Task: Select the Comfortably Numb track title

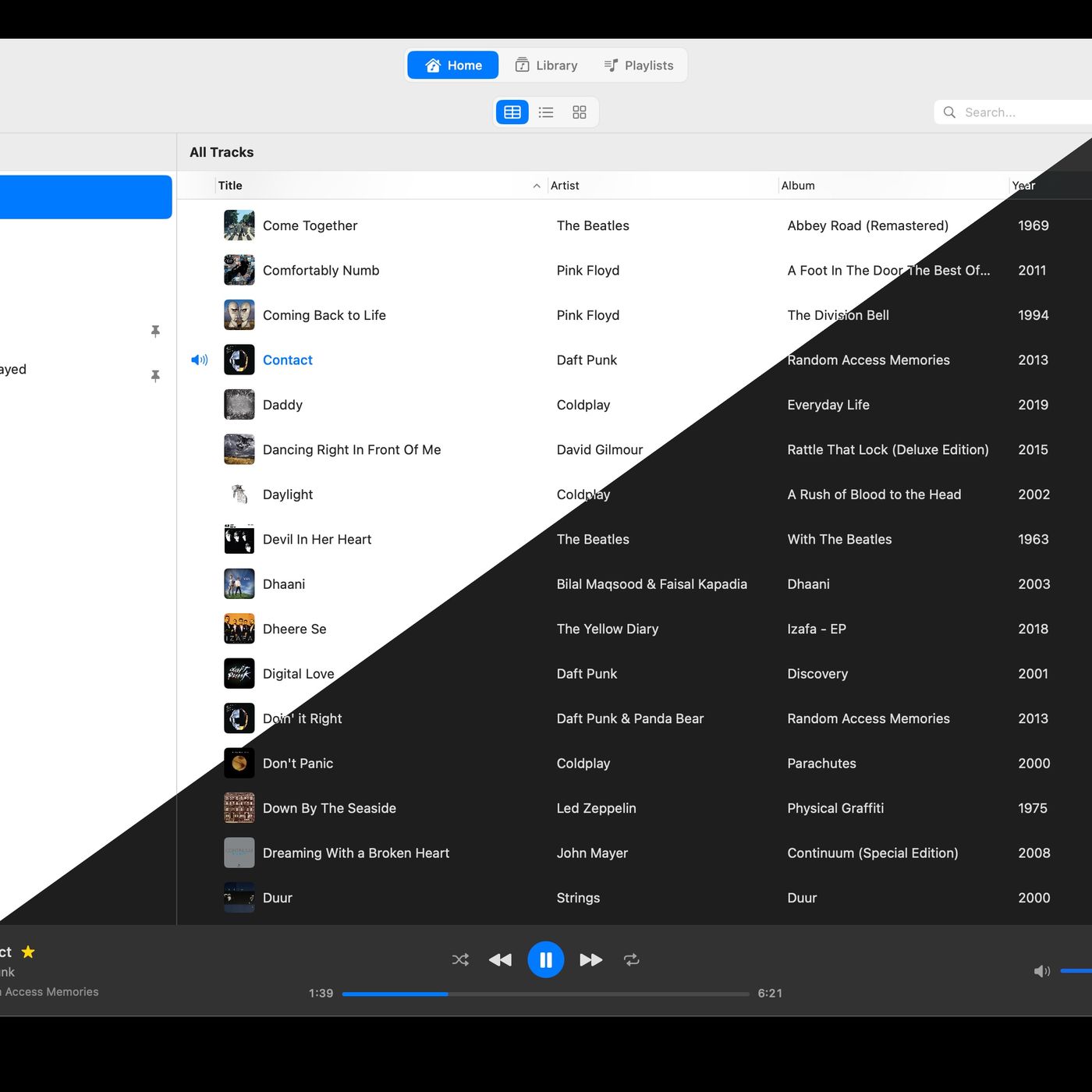Action: point(321,270)
